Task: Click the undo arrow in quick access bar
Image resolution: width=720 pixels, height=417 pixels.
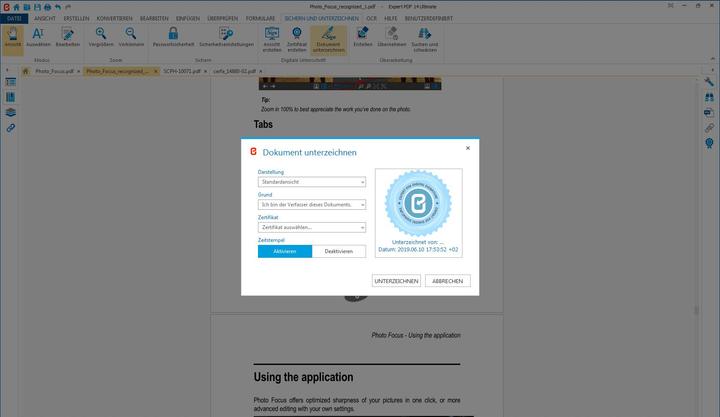Action: 58,7
